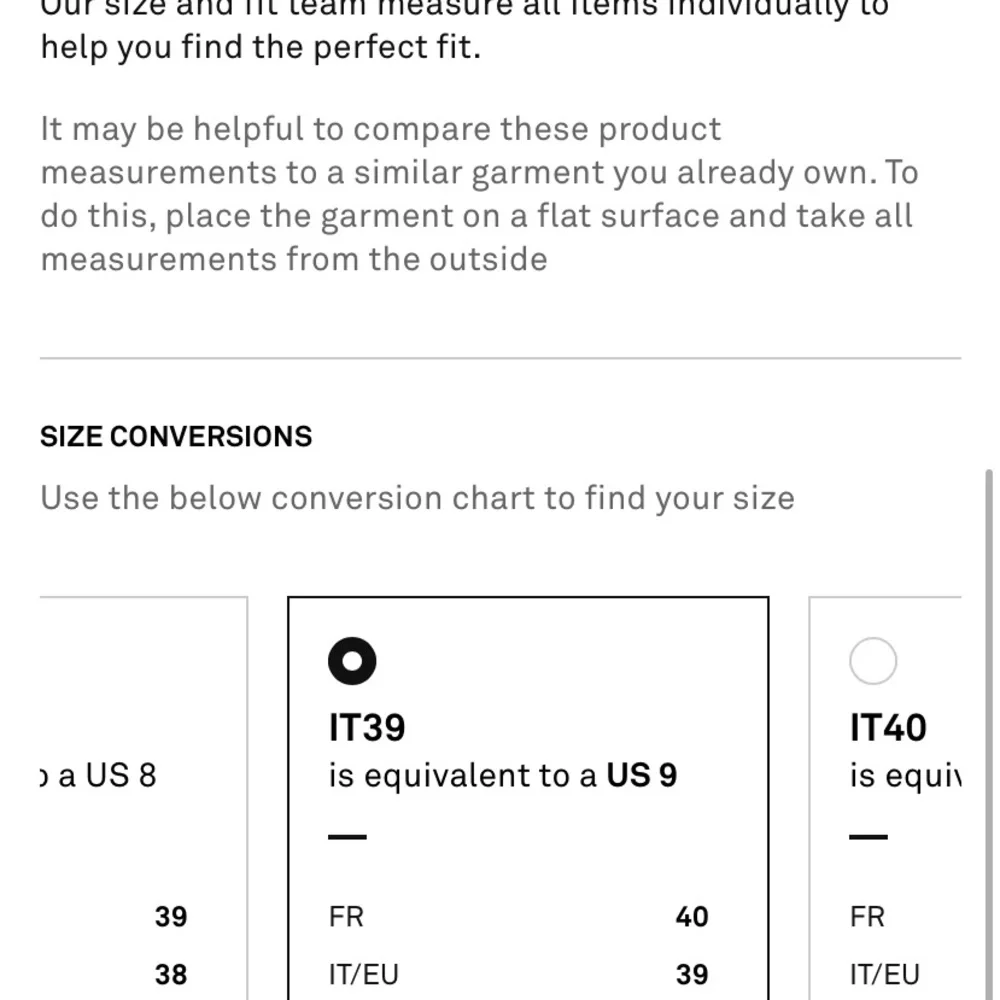Click the IT39 size heading
Viewport: 1000px width, 1000px height.
click(x=367, y=727)
